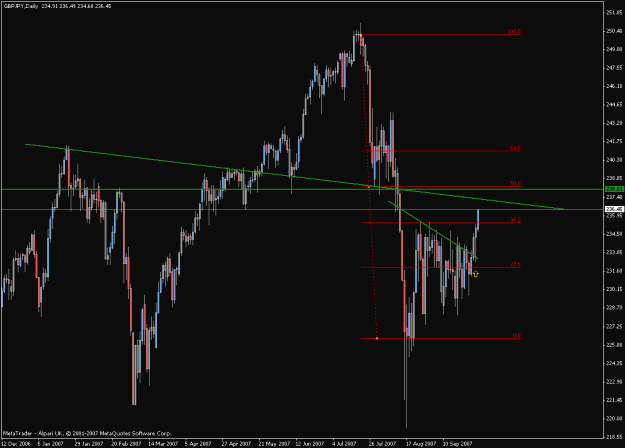The width and height of the screenshot is (625, 448).
Task: Click the green horizontal line price tag
Action: [x=614, y=189]
